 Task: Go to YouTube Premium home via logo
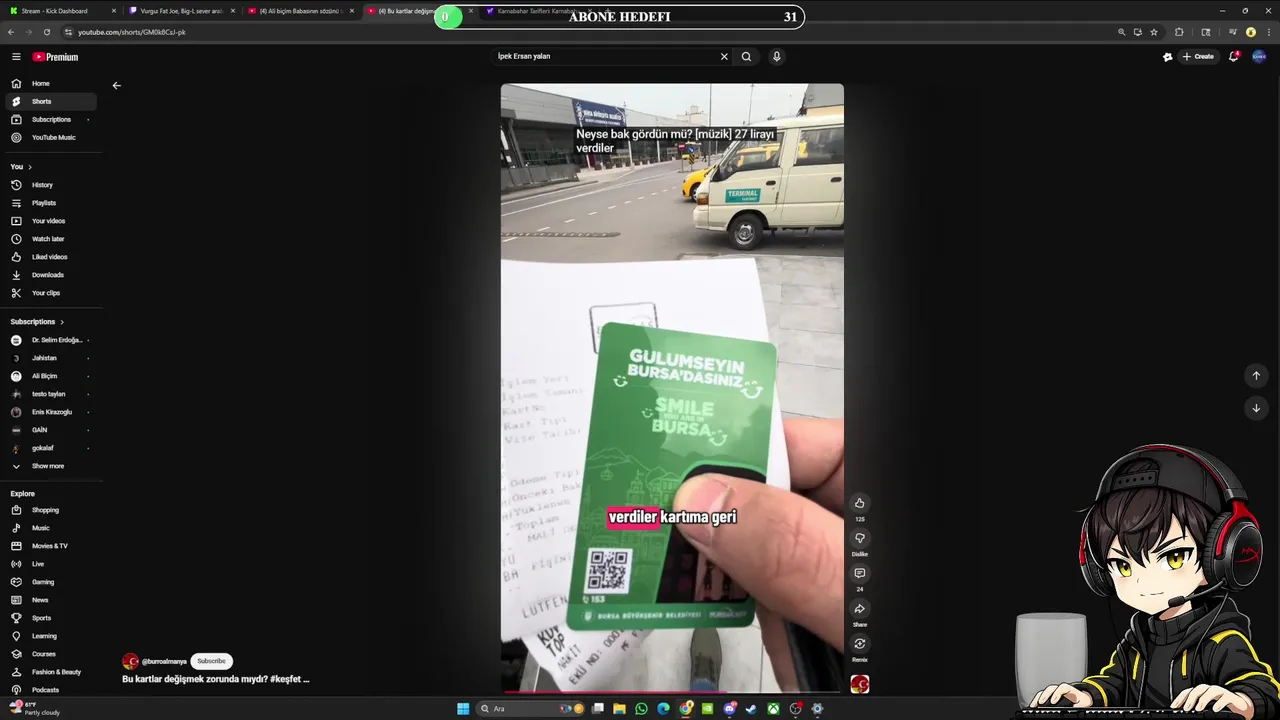pos(55,57)
